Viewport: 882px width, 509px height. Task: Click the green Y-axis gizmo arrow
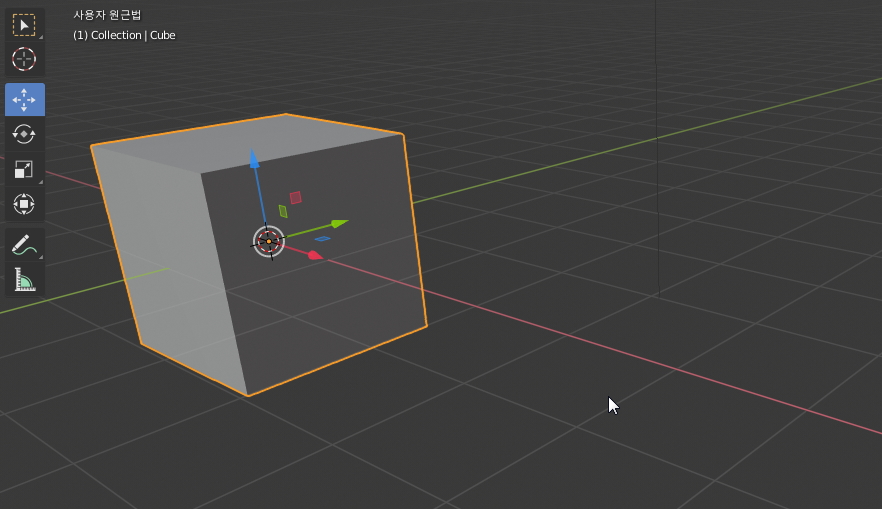point(339,223)
